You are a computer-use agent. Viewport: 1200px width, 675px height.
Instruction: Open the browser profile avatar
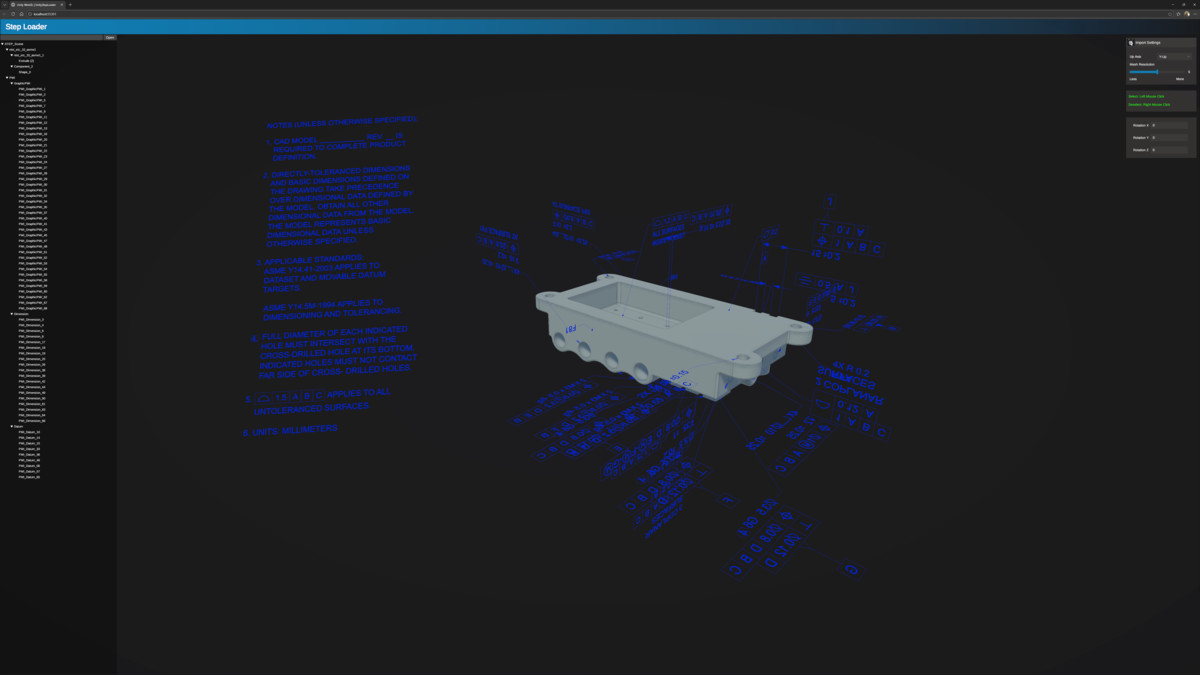(1187, 14)
